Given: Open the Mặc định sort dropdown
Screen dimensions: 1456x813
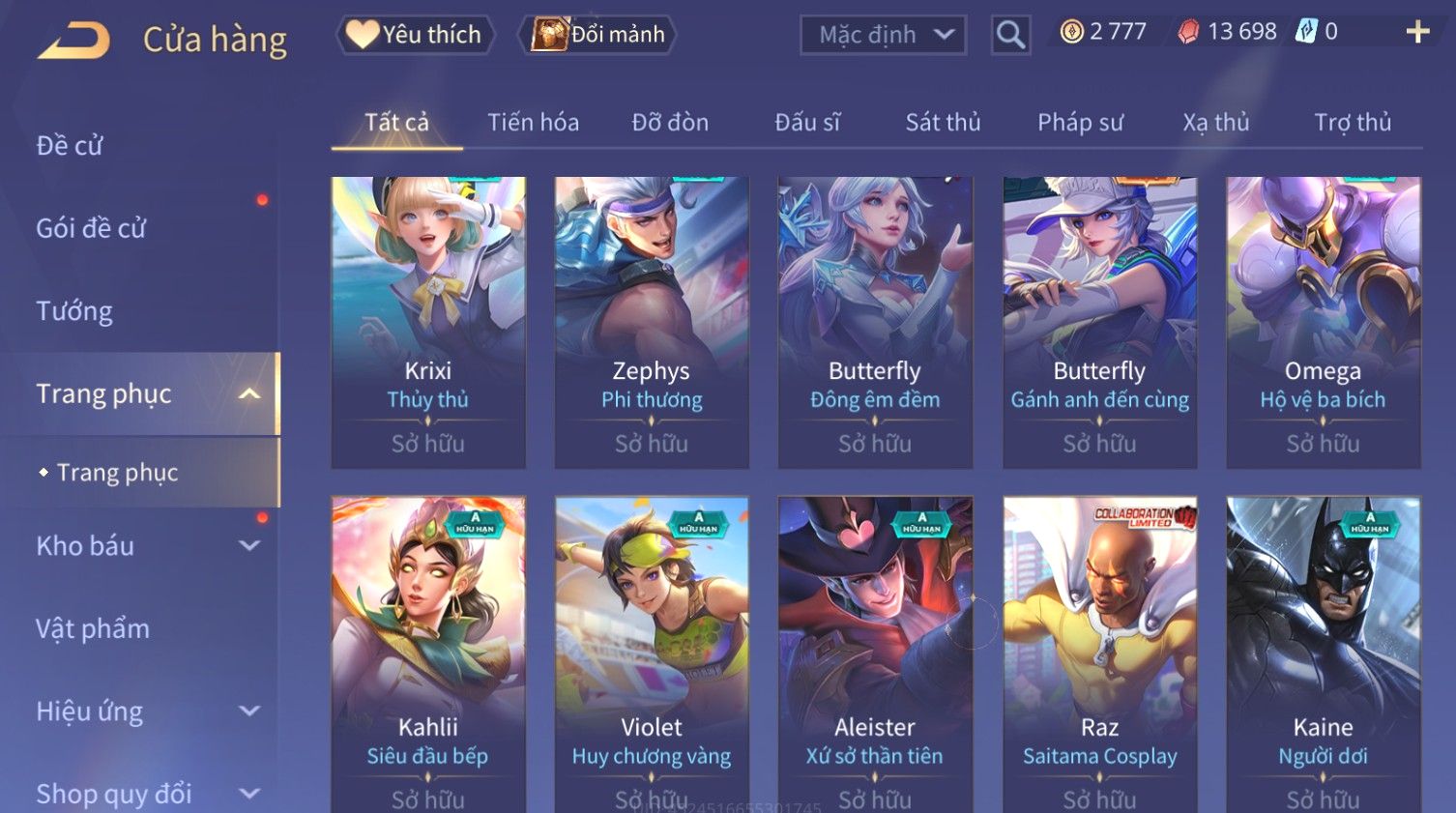Looking at the screenshot, I should (884, 35).
